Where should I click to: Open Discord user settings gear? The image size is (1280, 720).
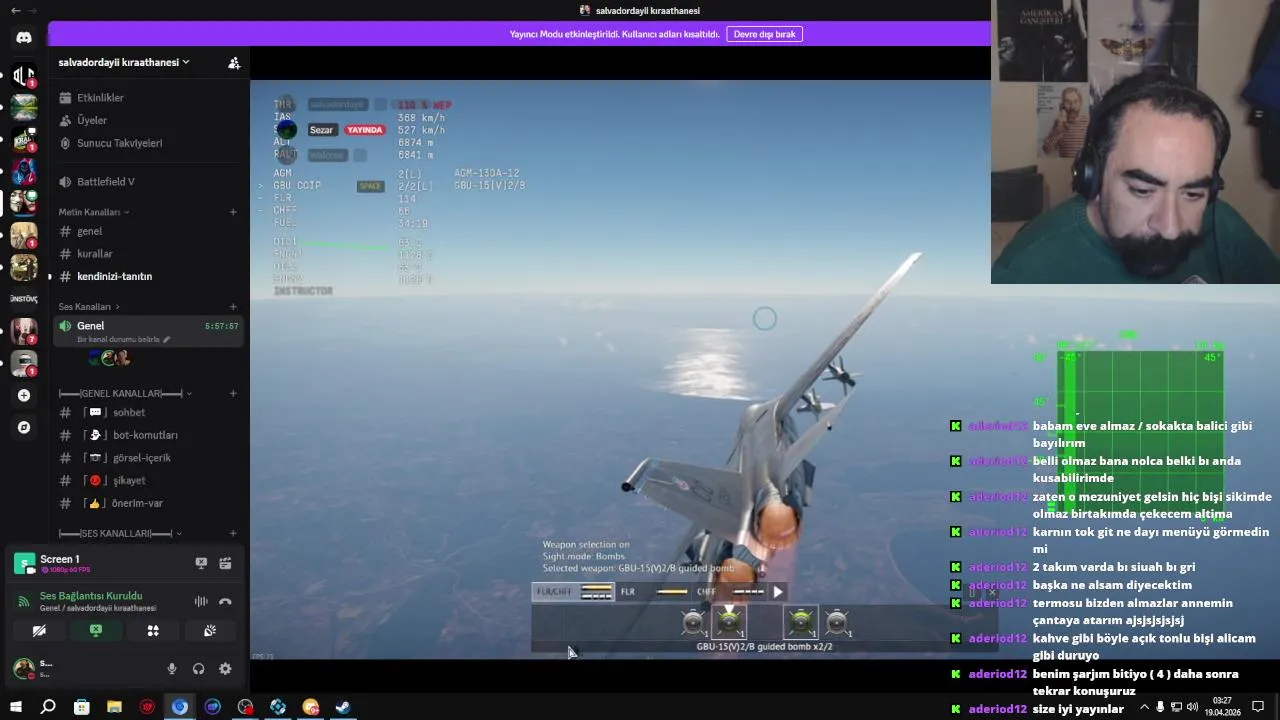(225, 669)
